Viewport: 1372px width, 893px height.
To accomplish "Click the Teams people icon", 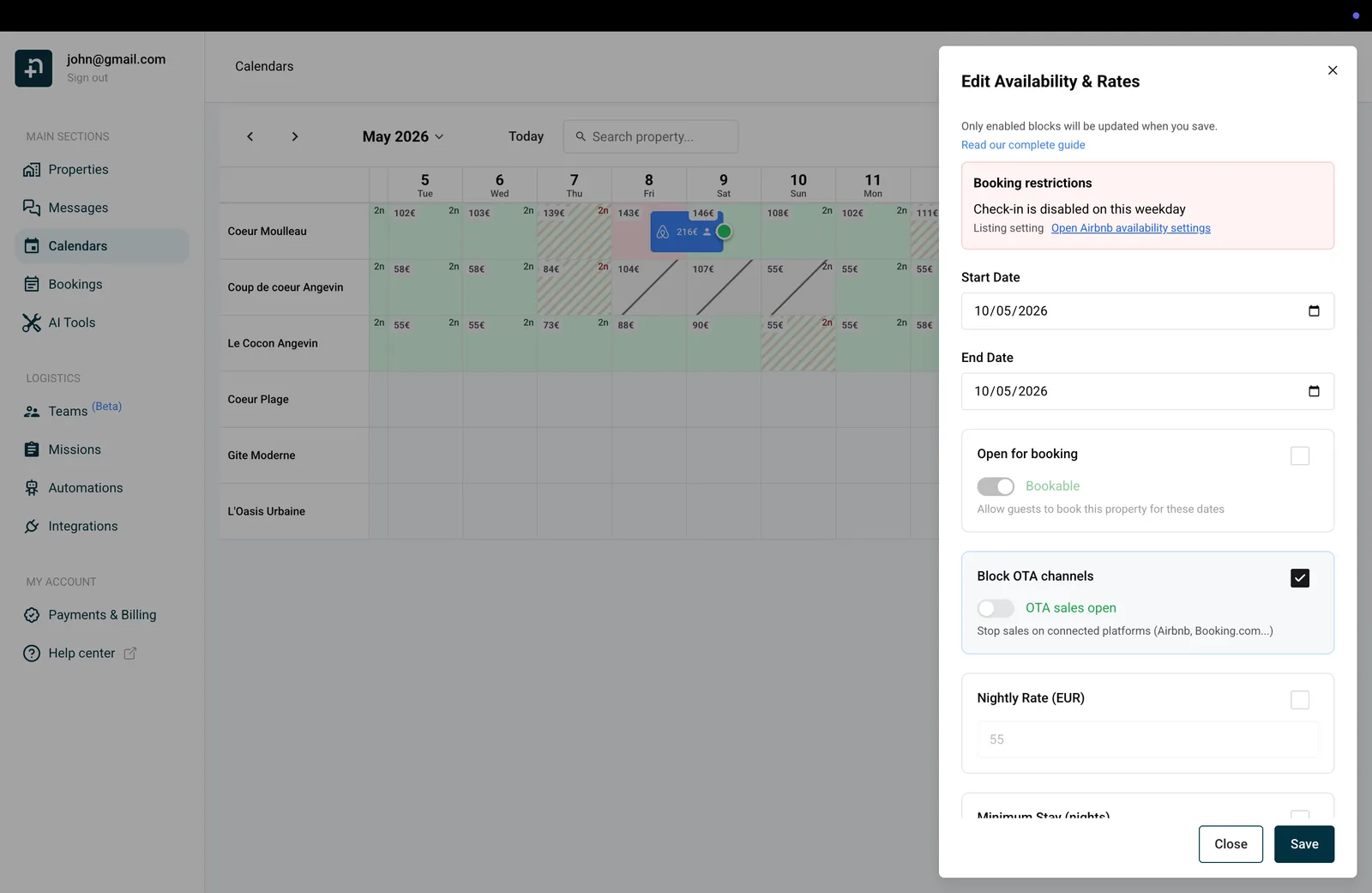I will click(32, 412).
